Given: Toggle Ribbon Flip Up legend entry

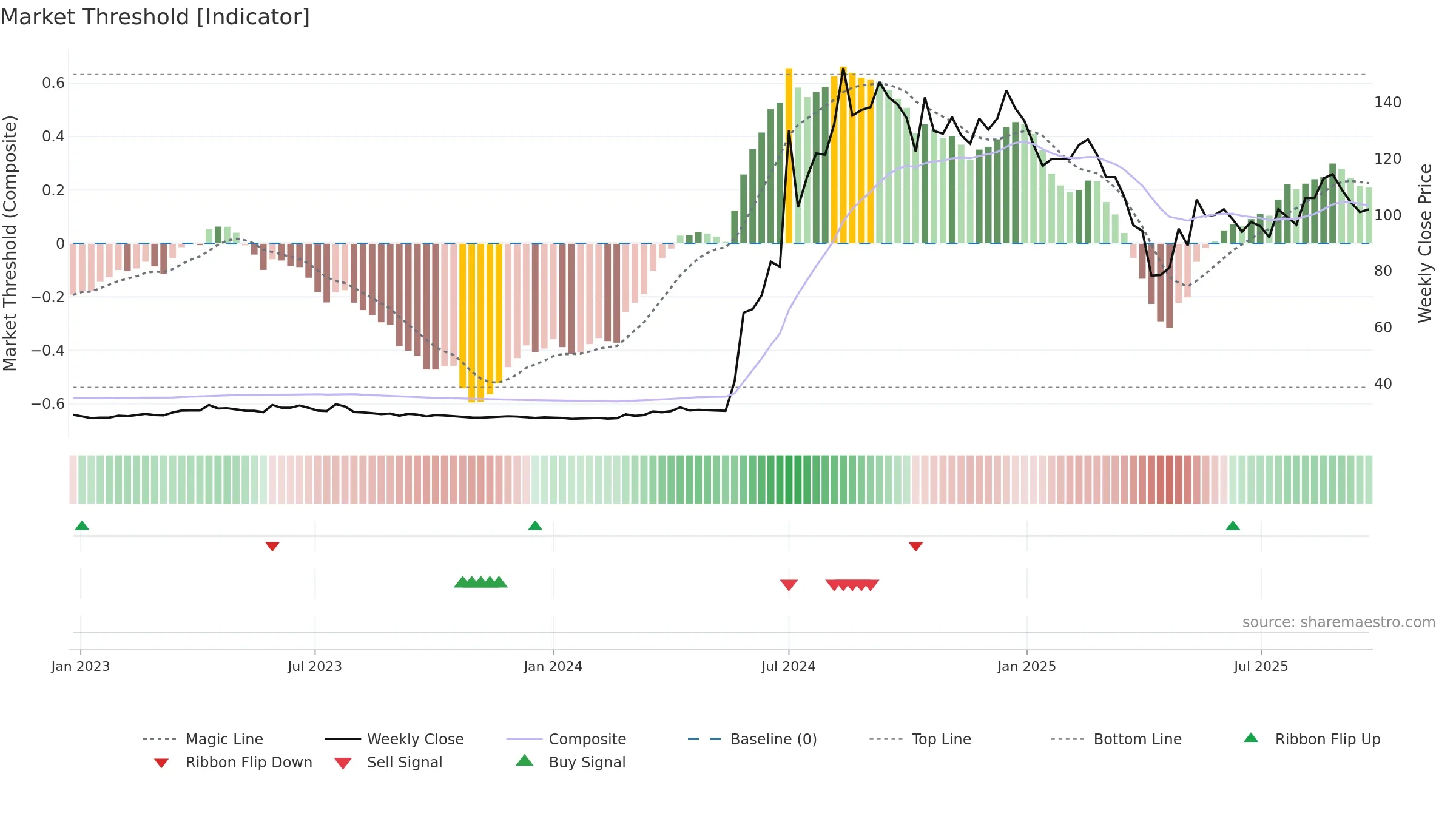Looking at the screenshot, I should tap(1312, 739).
